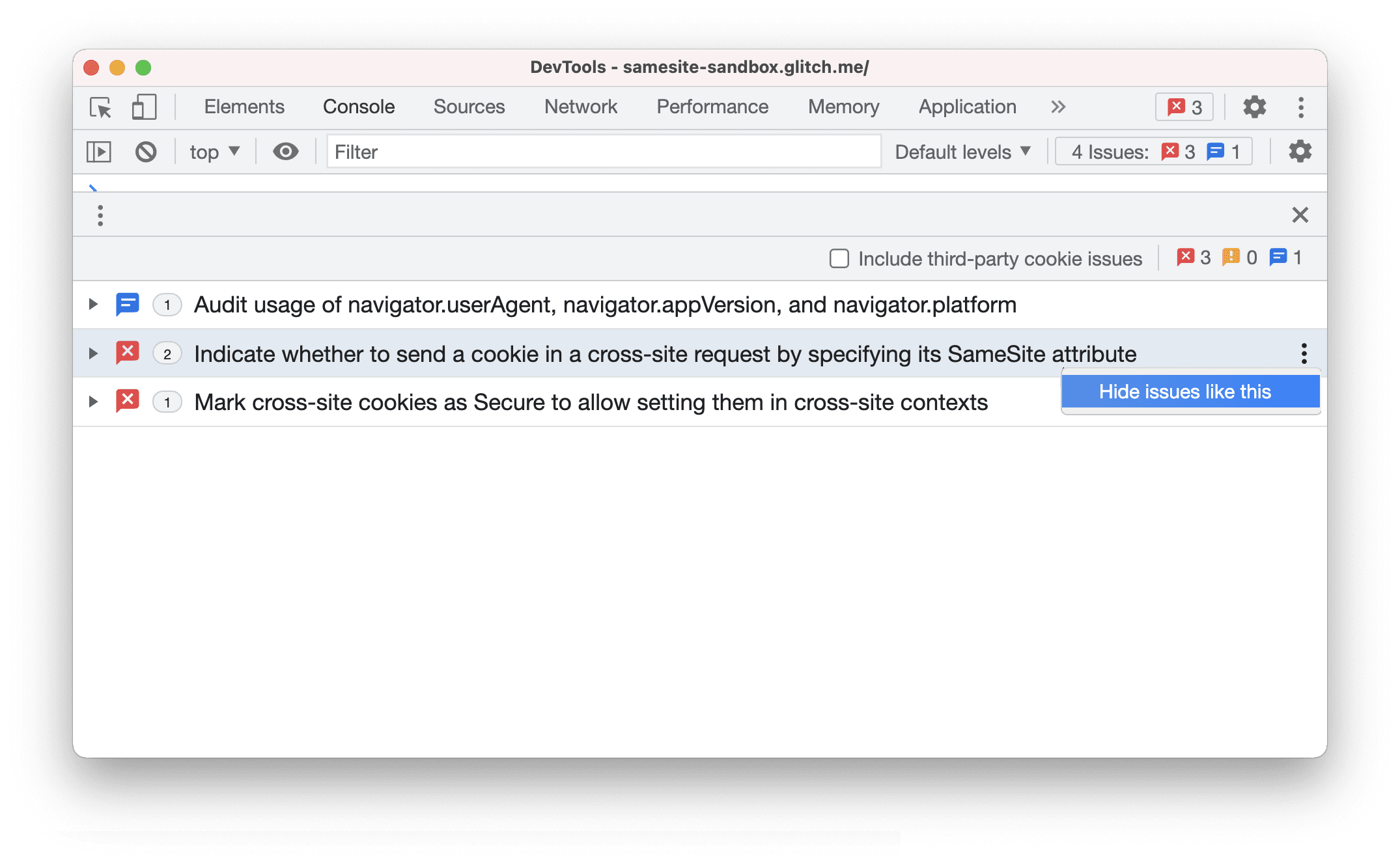Select the Default levels dropdown in console
This screenshot has width=1400, height=854.
[x=960, y=152]
